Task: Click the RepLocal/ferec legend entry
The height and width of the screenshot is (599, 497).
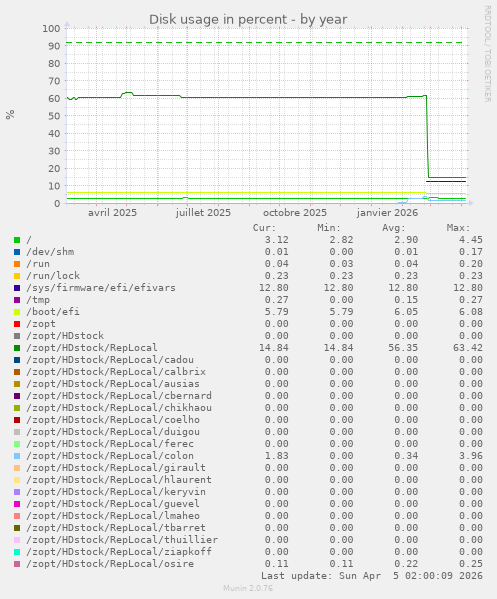Action: point(110,444)
